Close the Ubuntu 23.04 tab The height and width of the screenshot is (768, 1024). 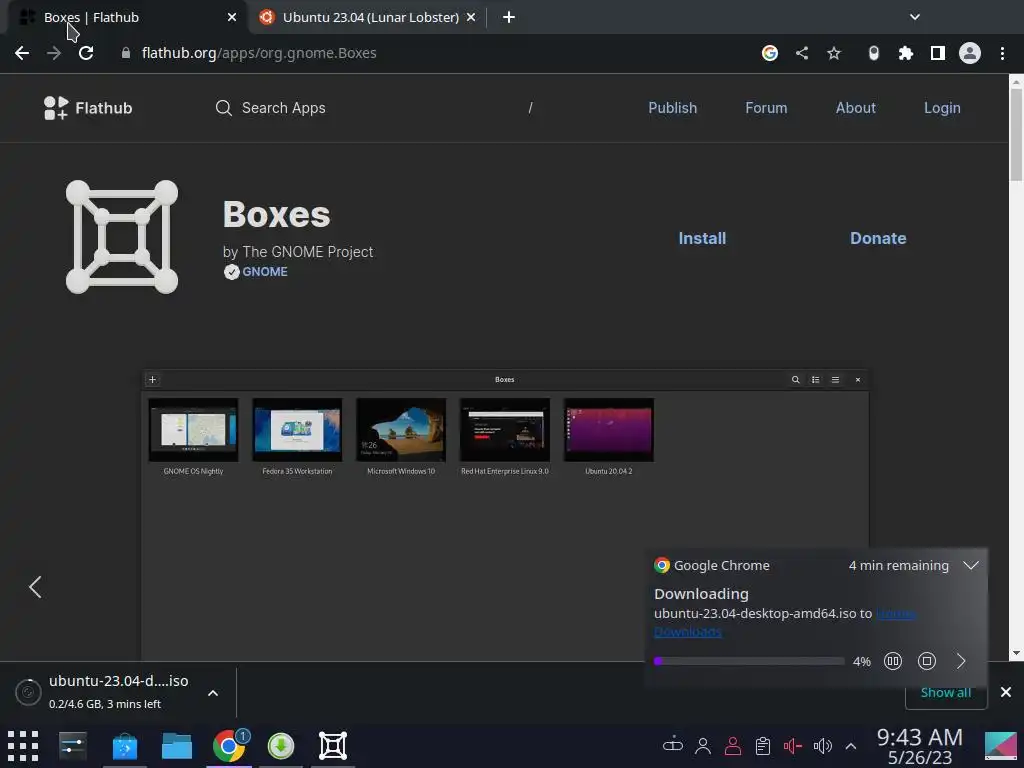click(x=471, y=17)
